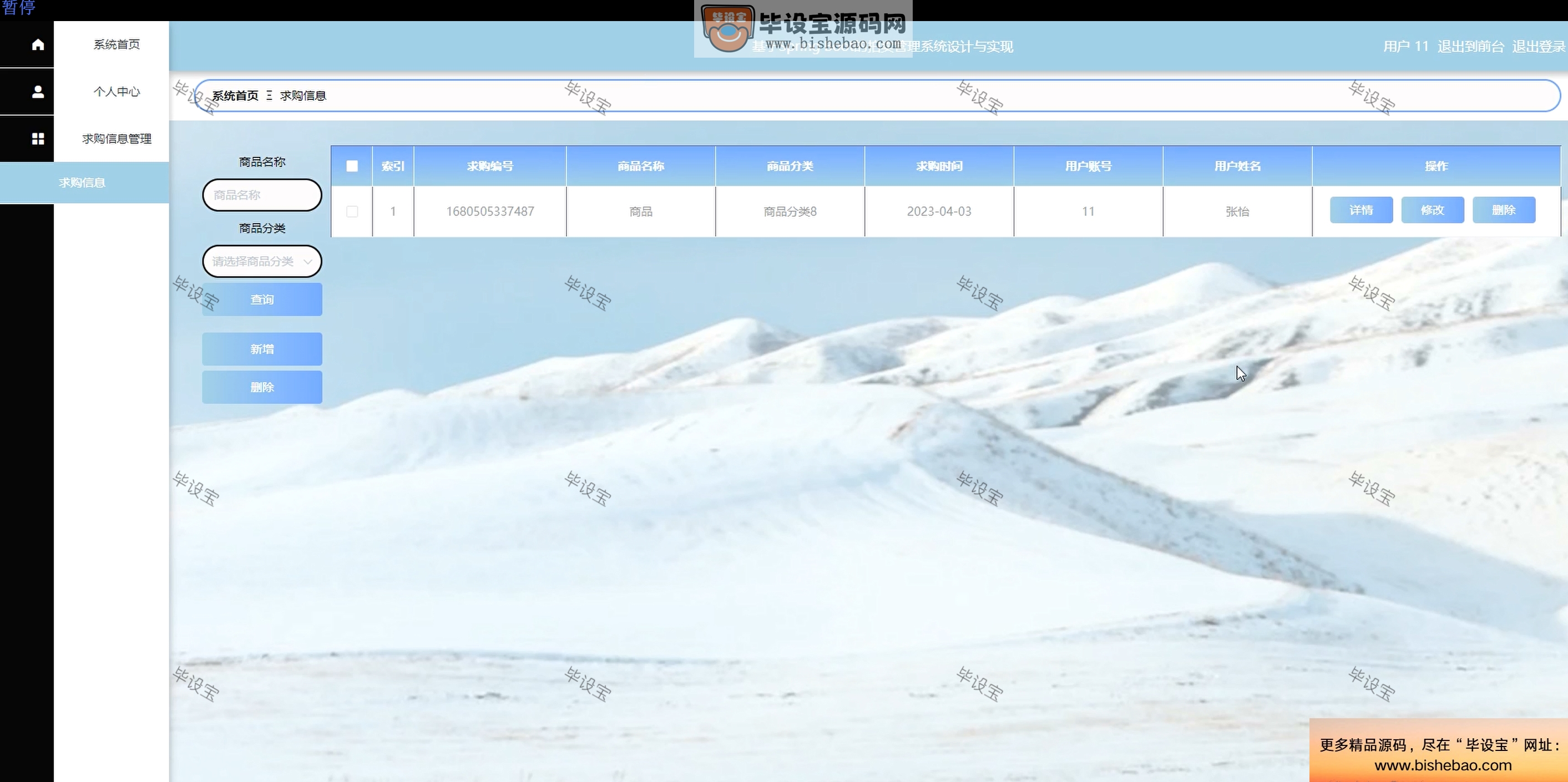Click the 新增 button

[262, 349]
